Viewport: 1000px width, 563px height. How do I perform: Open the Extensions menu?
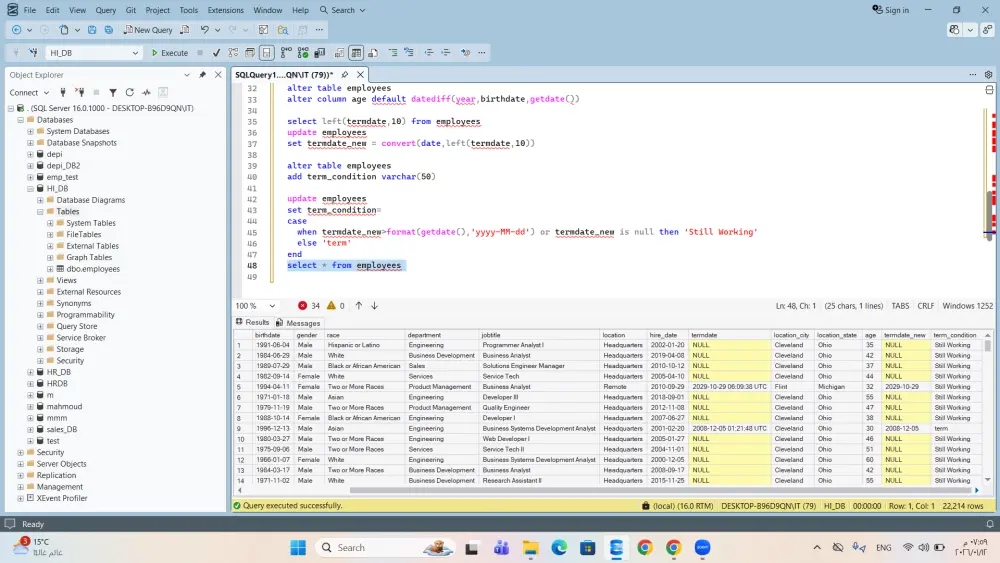(225, 10)
